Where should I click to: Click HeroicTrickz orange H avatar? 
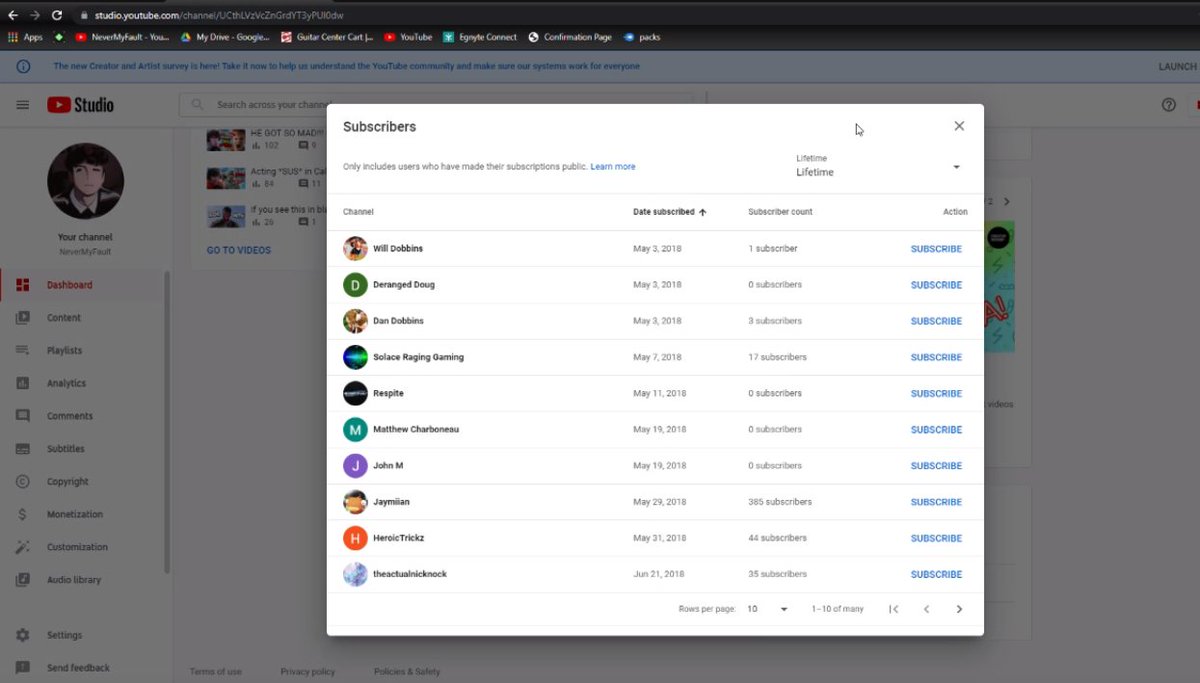(355, 538)
